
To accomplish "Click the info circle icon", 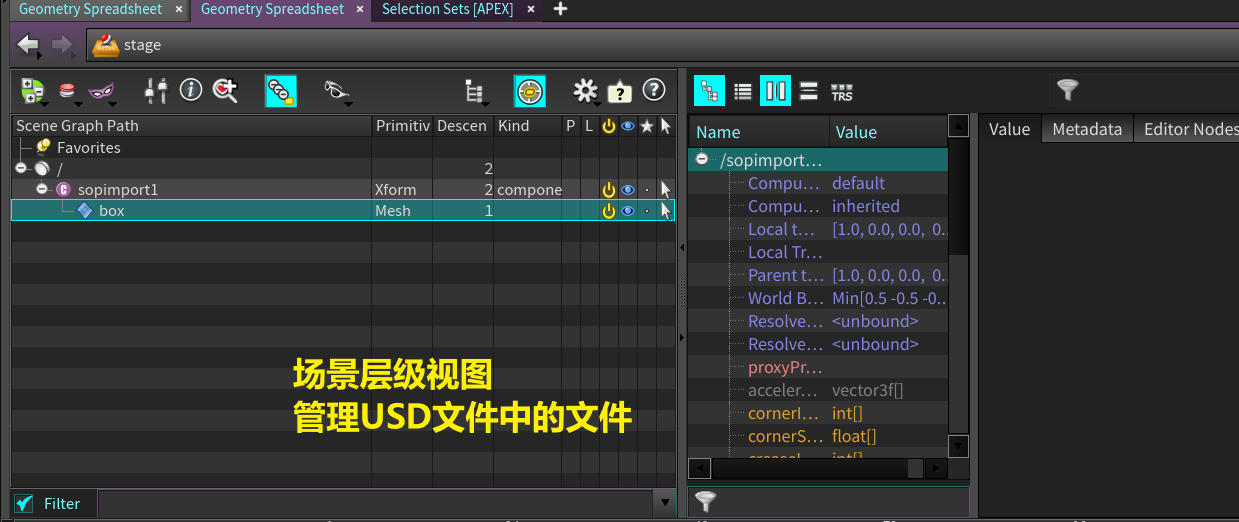I will tap(191, 90).
